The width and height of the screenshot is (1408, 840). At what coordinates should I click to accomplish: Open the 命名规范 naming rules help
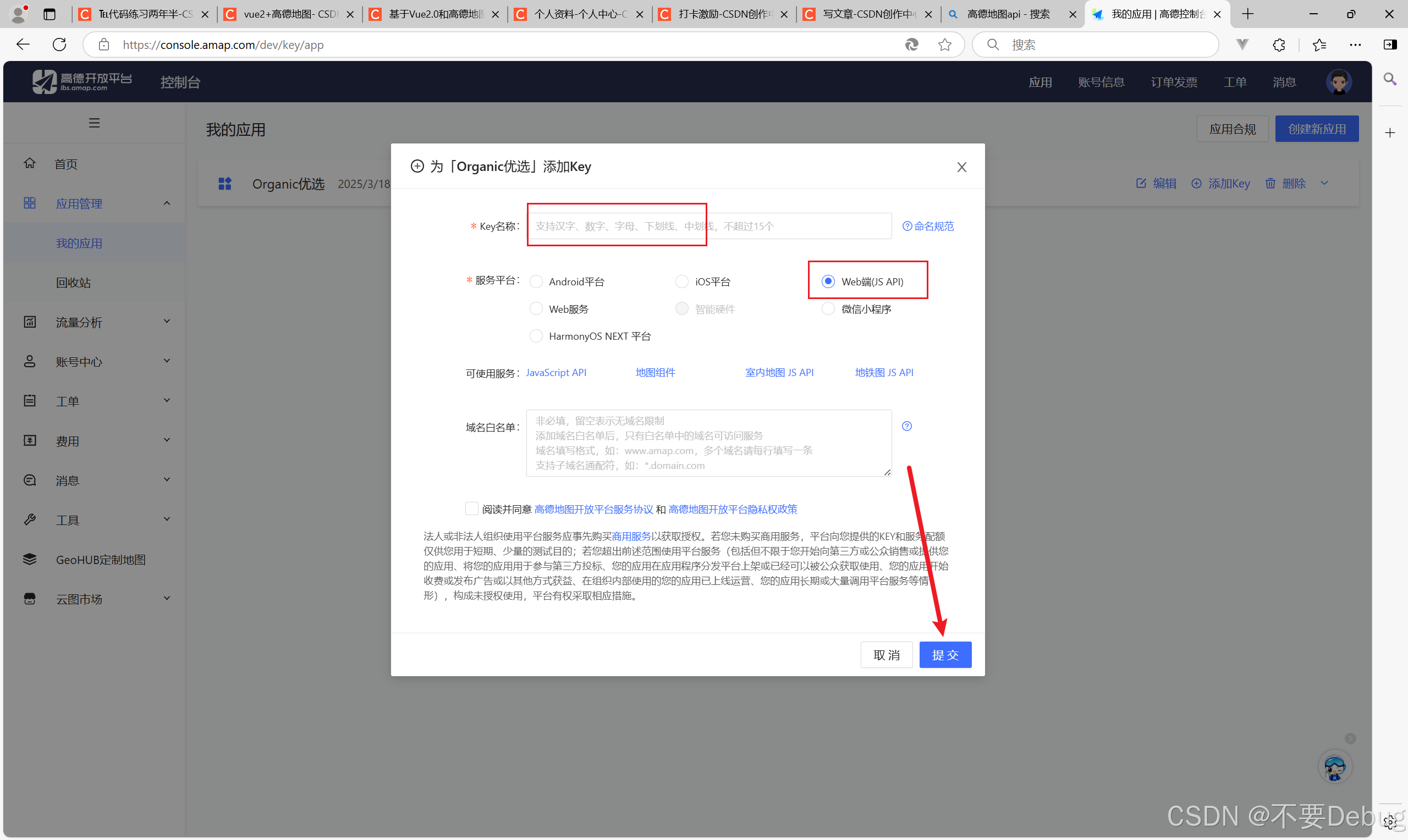pos(928,226)
